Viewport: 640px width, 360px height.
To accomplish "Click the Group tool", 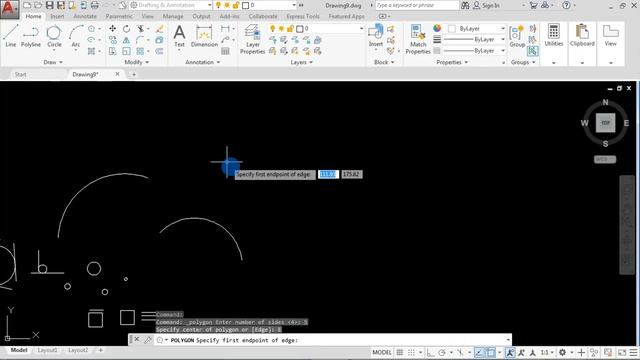I will tap(517, 36).
